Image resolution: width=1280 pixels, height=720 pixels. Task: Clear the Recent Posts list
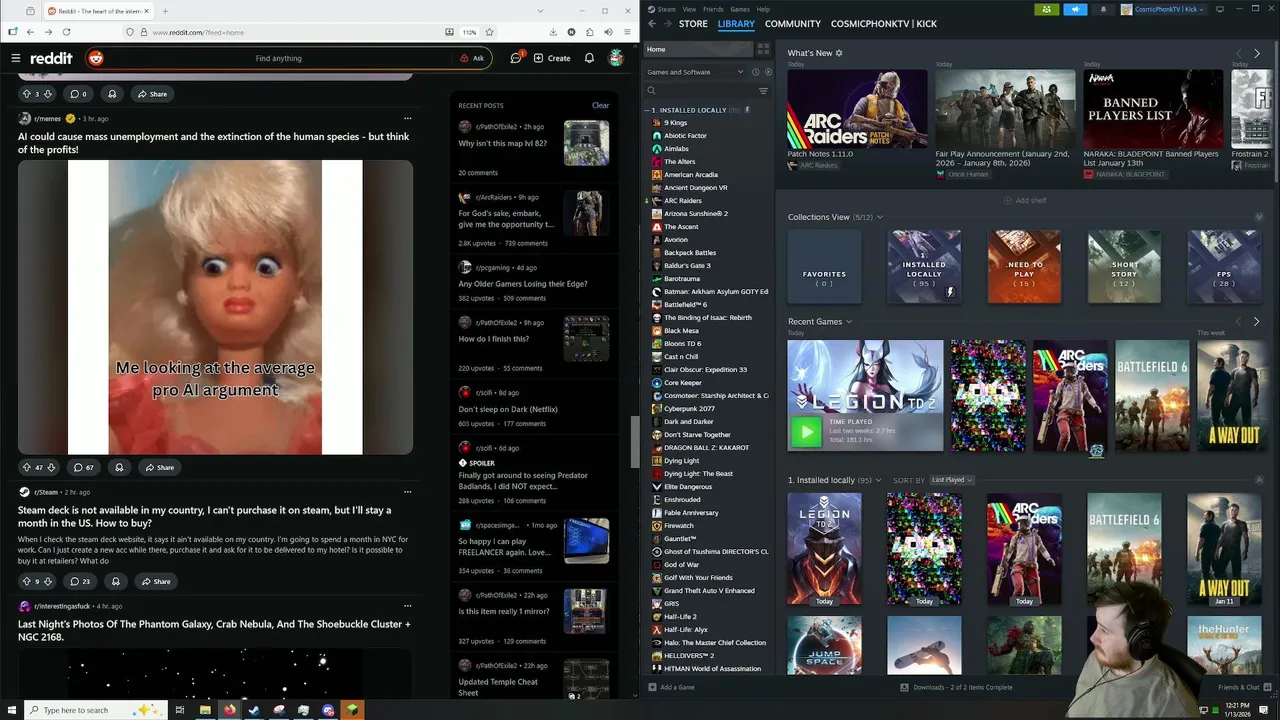(x=600, y=105)
